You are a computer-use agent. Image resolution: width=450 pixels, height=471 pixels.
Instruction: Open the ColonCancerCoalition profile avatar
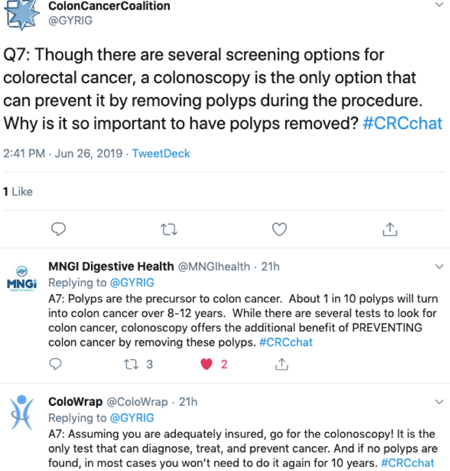click(22, 15)
